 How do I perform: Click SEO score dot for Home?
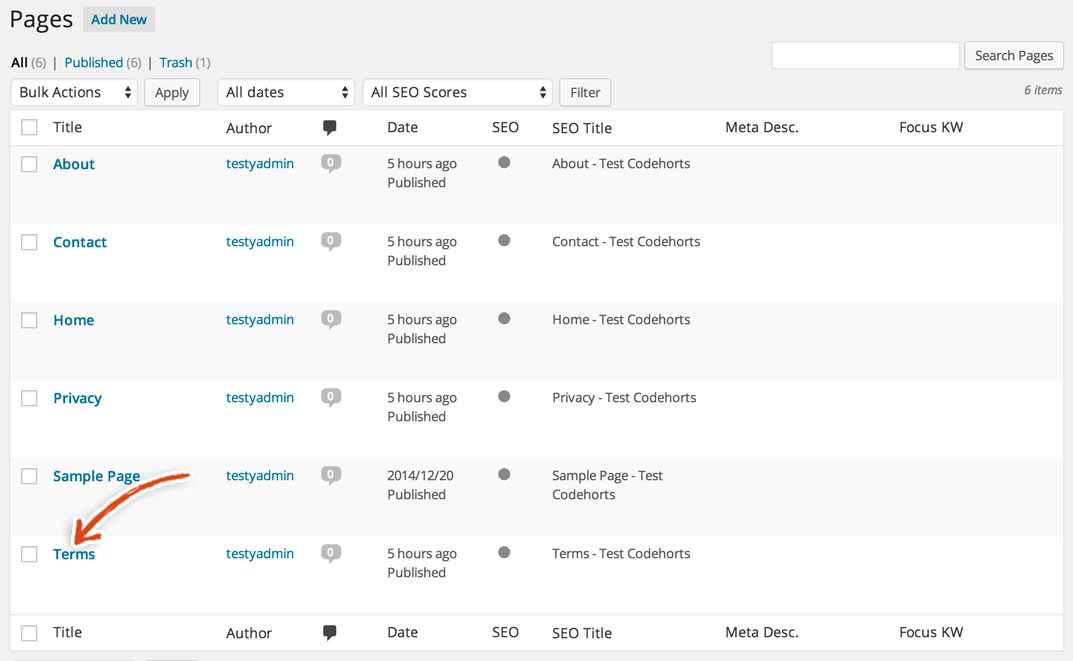504,318
